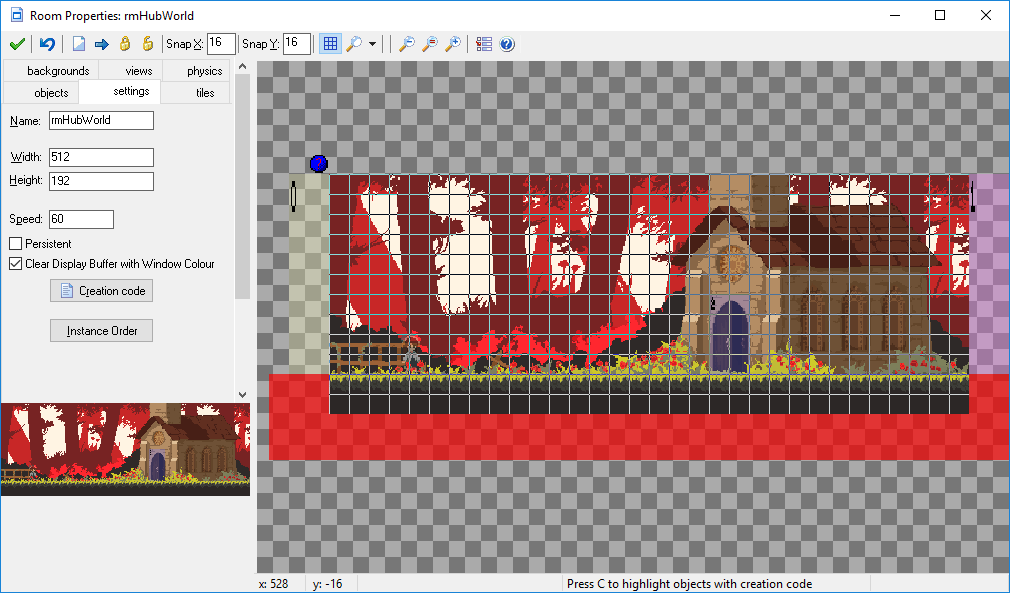Click the room Name field rmHubWorld
Screen dimensions: 1010x593
[101, 120]
